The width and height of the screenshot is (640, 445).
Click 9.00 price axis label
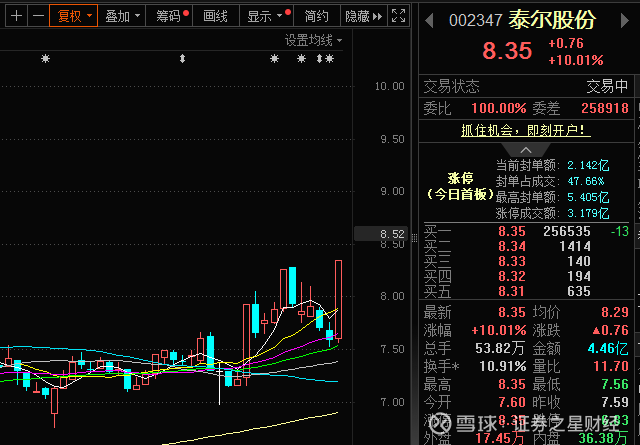click(x=393, y=191)
